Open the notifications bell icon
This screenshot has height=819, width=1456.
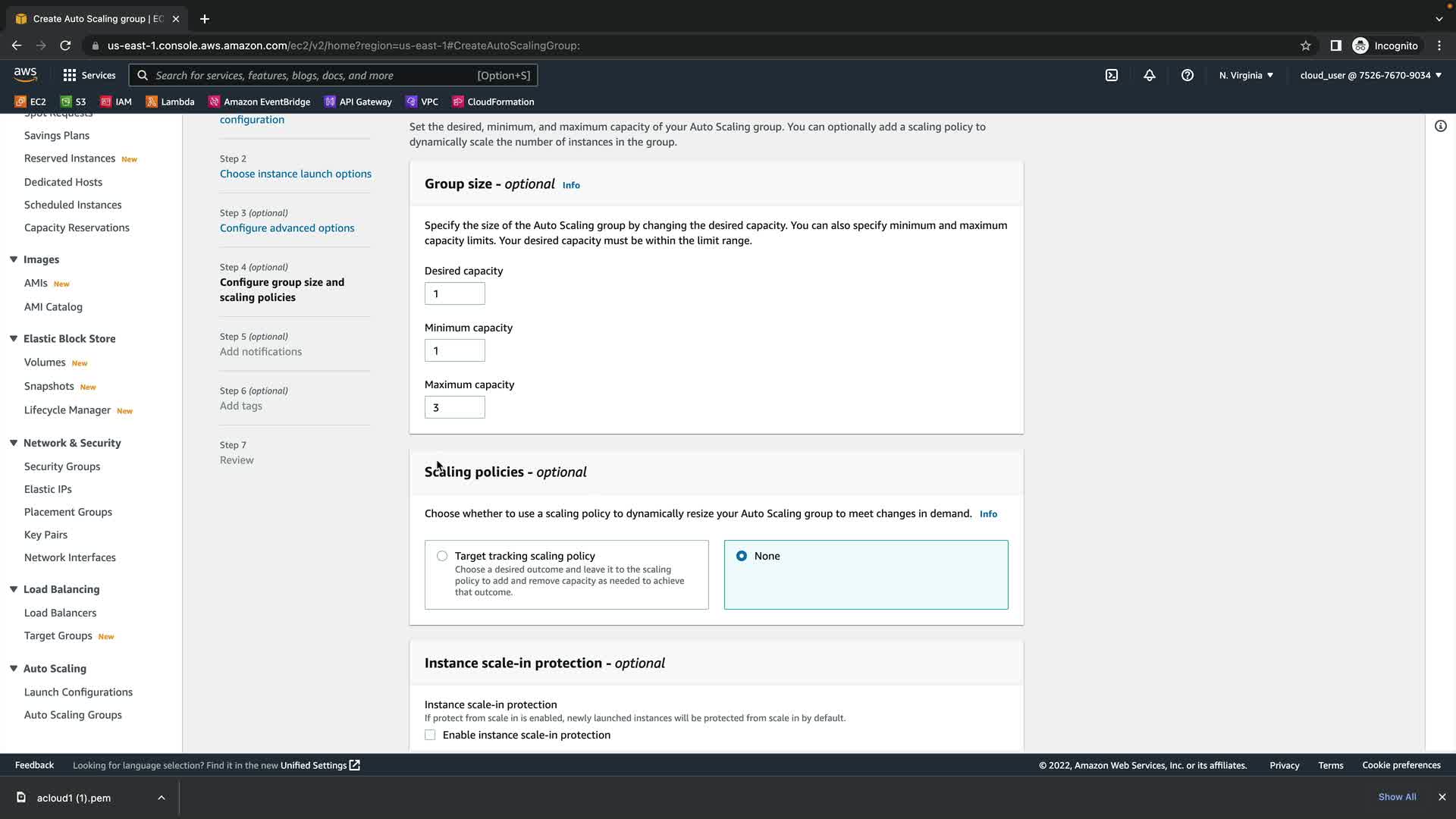click(1150, 75)
